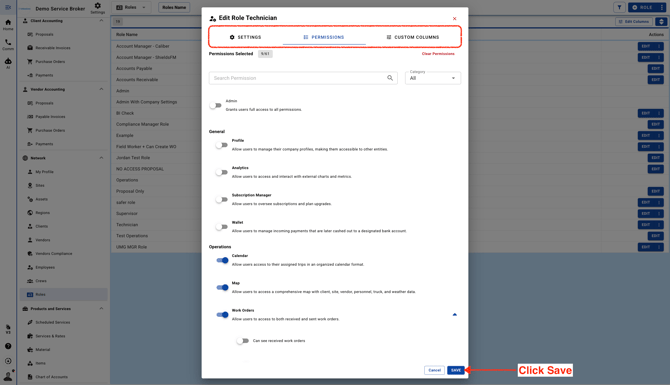Click Edit on Account Manager - Caliber row
Image resolution: width=670 pixels, height=385 pixels.
(x=645, y=46)
